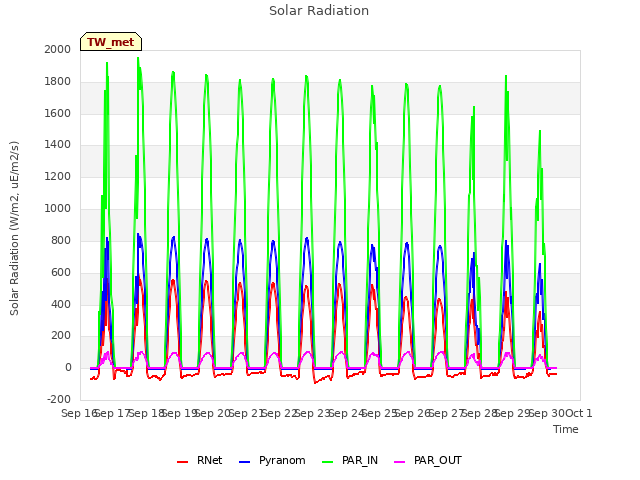Image resolution: width=640 pixels, height=480 pixels.
Task: Click the 2000 y-axis tick label
Action: (x=58, y=49)
